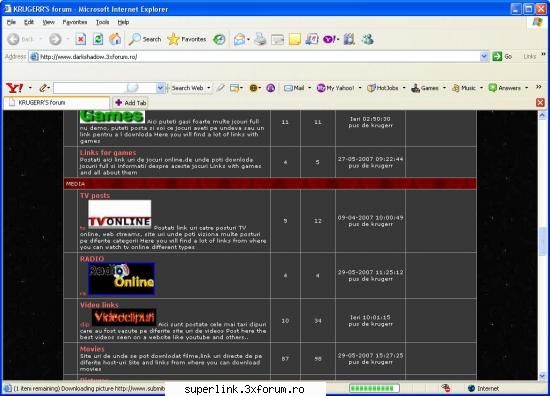Expand the Yahoo toolbar overflow chevron
Viewport: 550px width, 396px height.
(x=539, y=87)
